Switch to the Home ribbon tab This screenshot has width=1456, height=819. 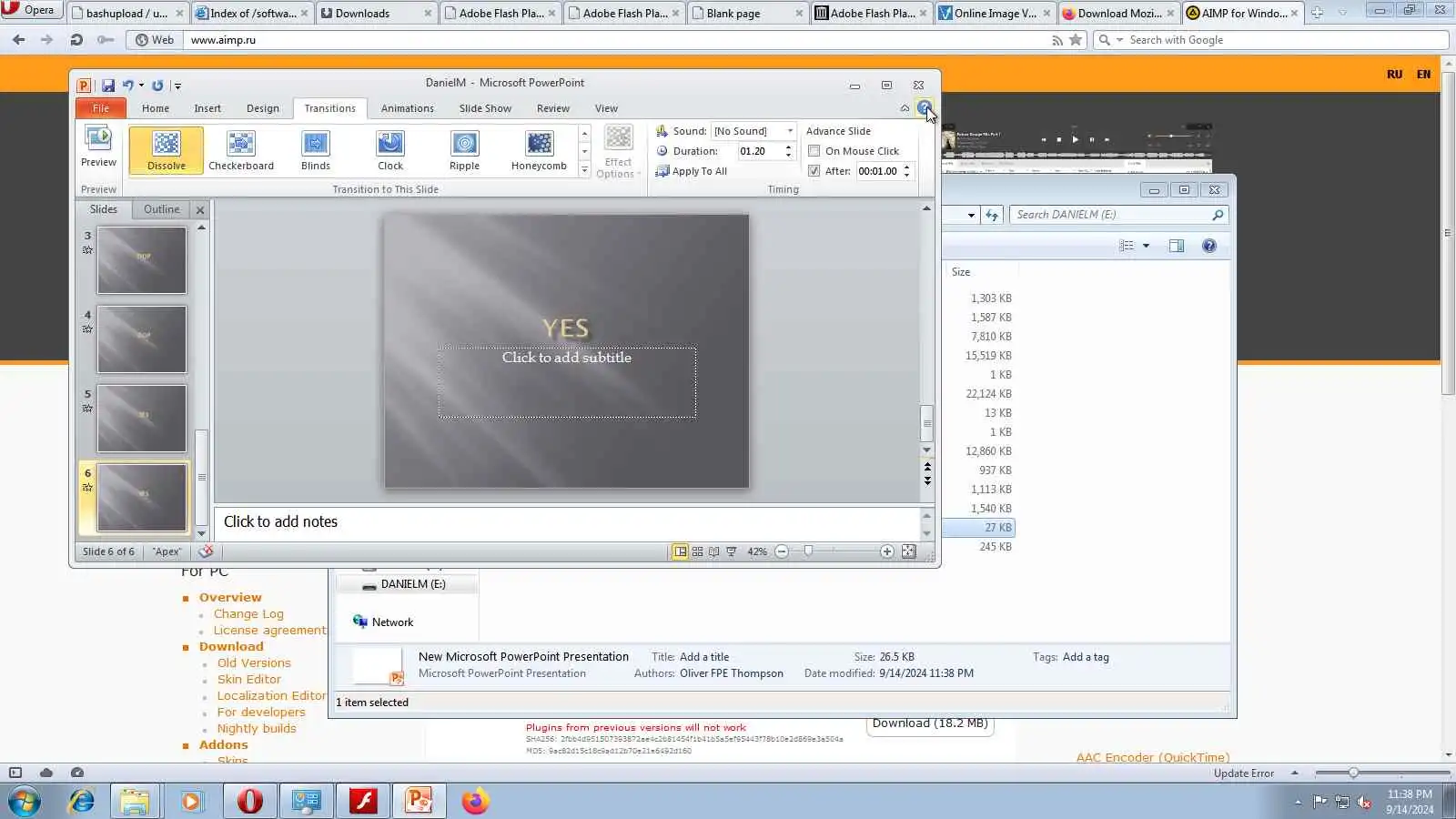pyautogui.click(x=156, y=108)
